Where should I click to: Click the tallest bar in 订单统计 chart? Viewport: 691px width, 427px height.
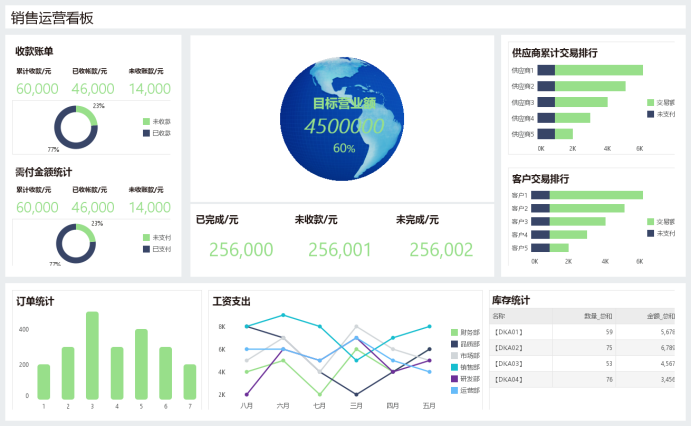(92, 355)
